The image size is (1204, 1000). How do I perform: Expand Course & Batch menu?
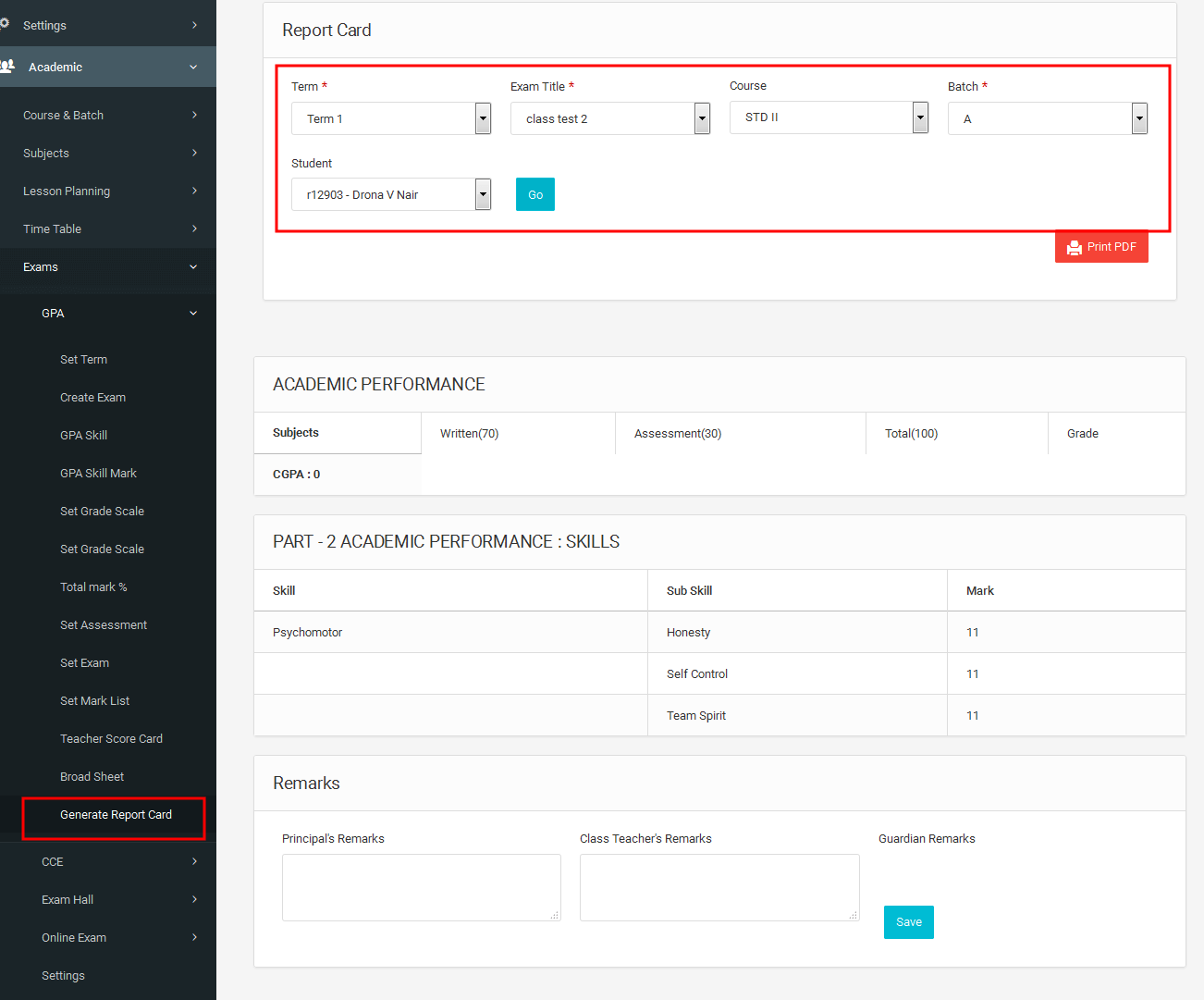coord(108,115)
